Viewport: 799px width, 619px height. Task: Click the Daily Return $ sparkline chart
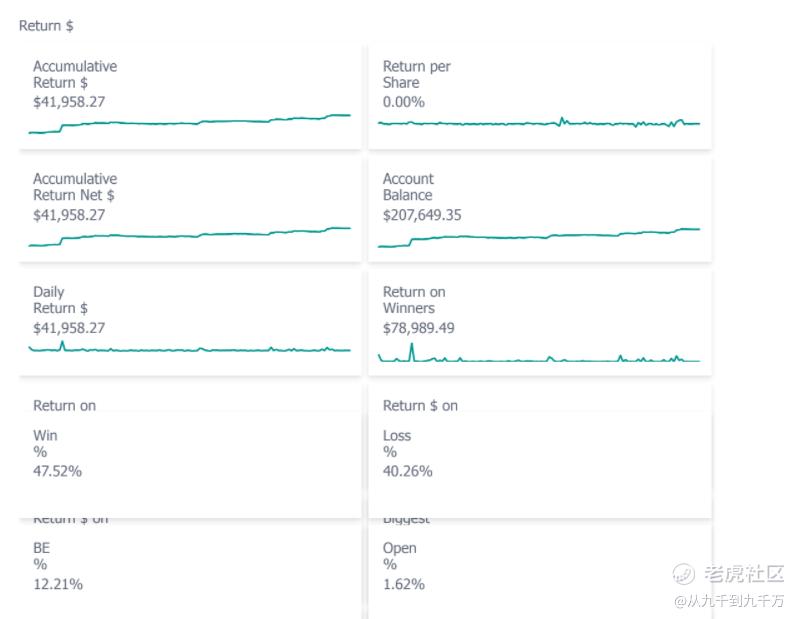click(190, 348)
